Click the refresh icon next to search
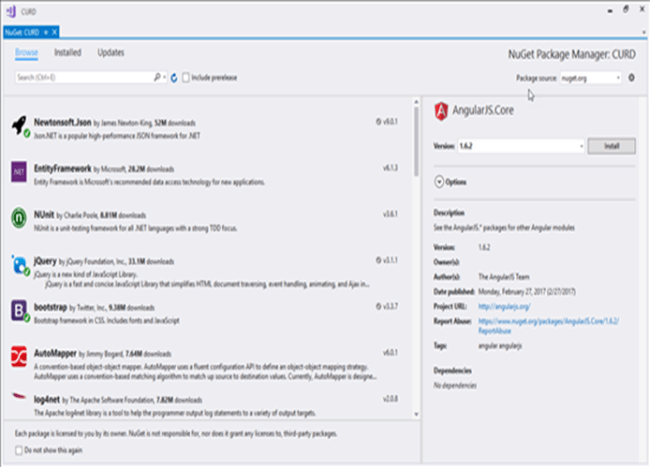This screenshot has width=650, height=467. (x=174, y=77)
